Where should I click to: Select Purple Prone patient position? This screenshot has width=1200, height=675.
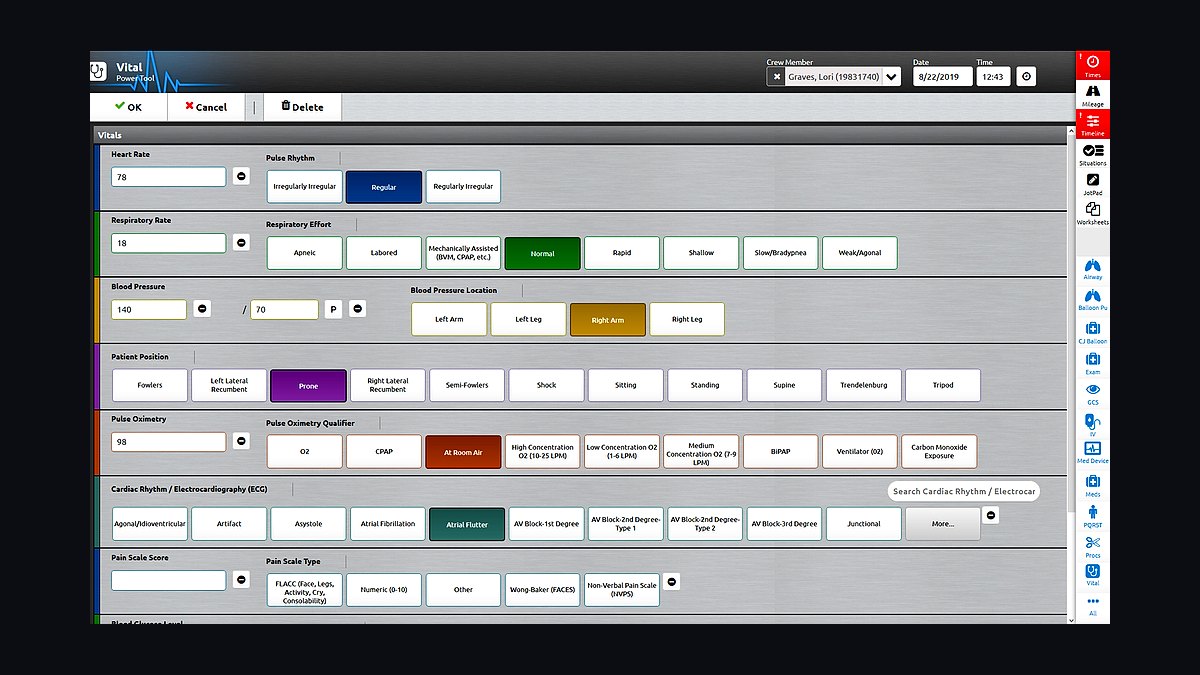(x=308, y=385)
